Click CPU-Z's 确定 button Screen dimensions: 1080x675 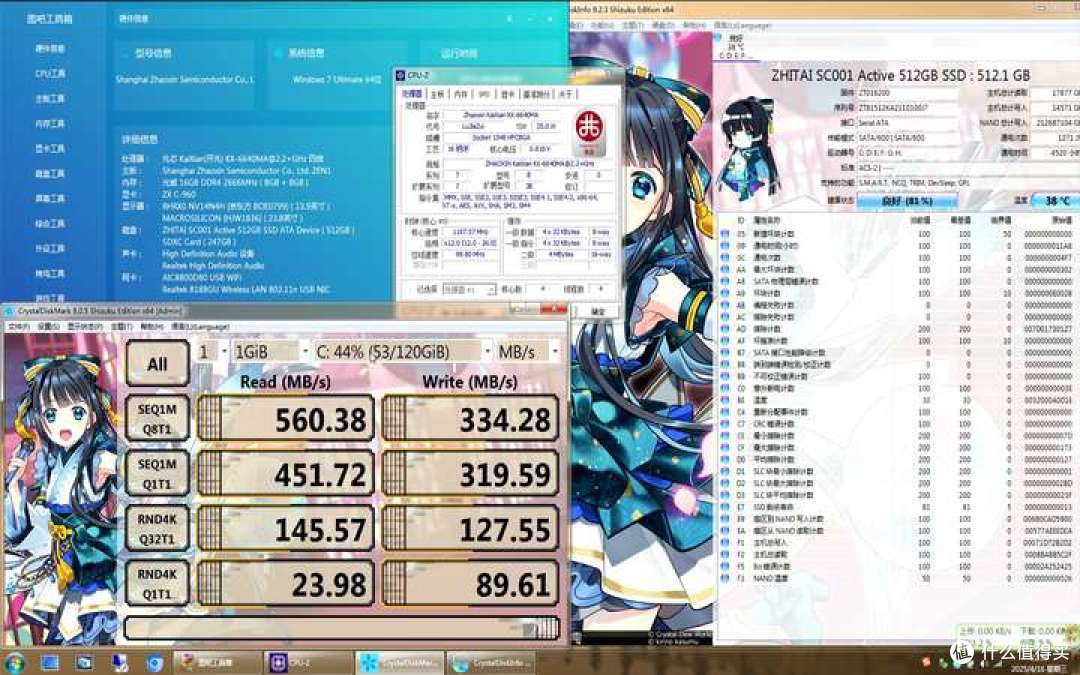598,311
